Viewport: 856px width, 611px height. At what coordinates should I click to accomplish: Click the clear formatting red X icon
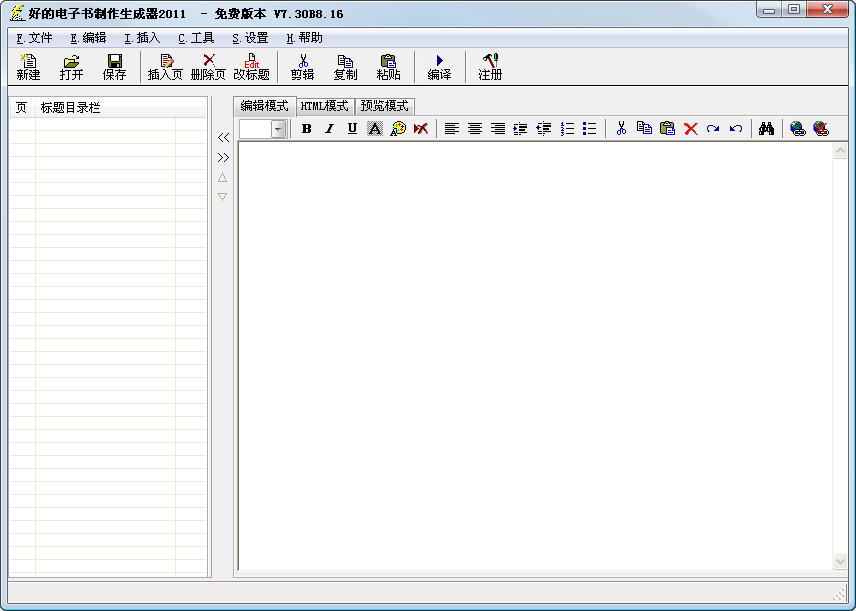(x=421, y=129)
